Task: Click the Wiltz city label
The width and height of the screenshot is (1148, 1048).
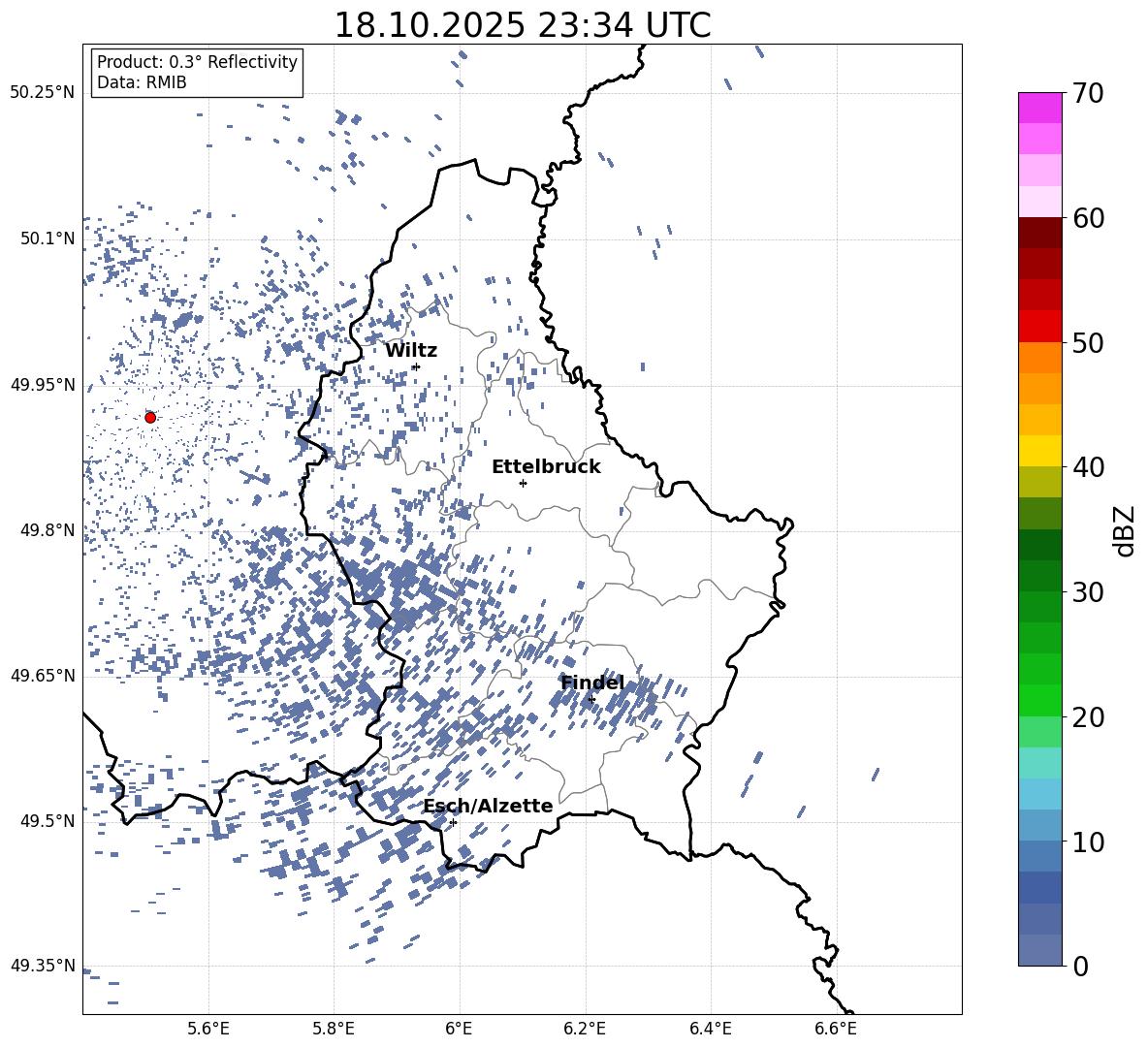Action: (x=411, y=351)
